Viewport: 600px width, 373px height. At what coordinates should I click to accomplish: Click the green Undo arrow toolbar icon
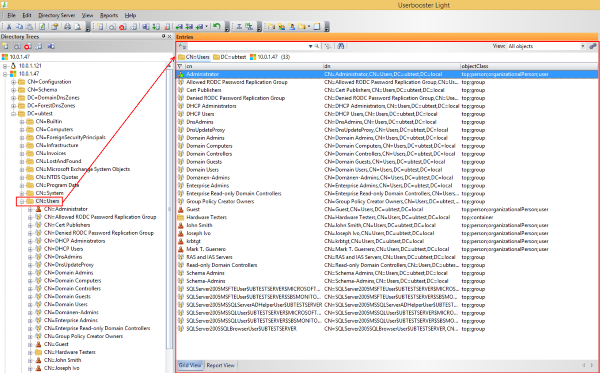217,26
